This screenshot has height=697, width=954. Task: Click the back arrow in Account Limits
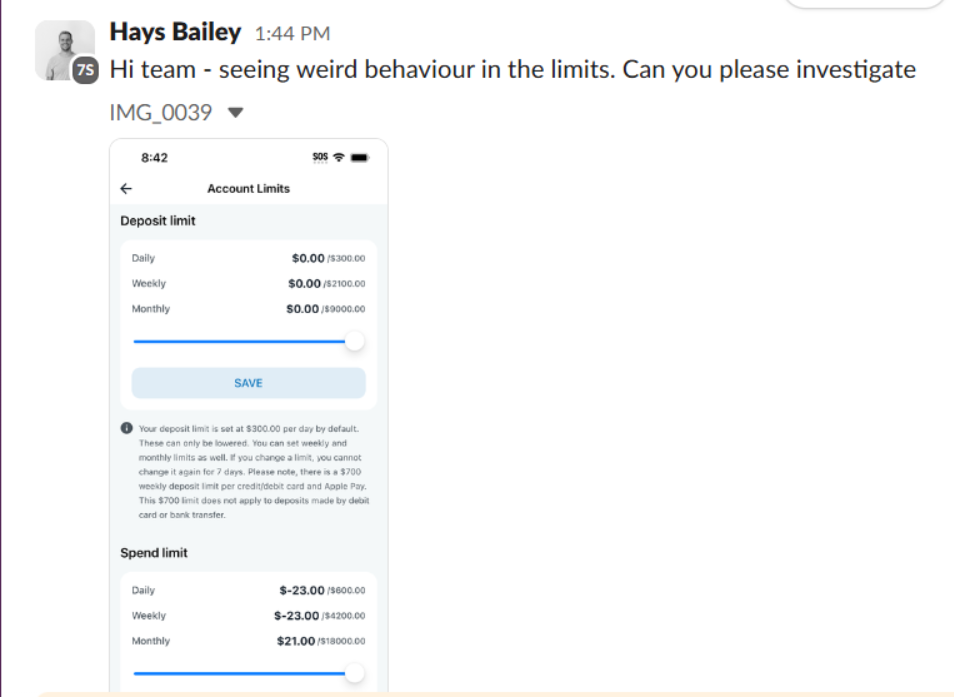[x=126, y=189]
